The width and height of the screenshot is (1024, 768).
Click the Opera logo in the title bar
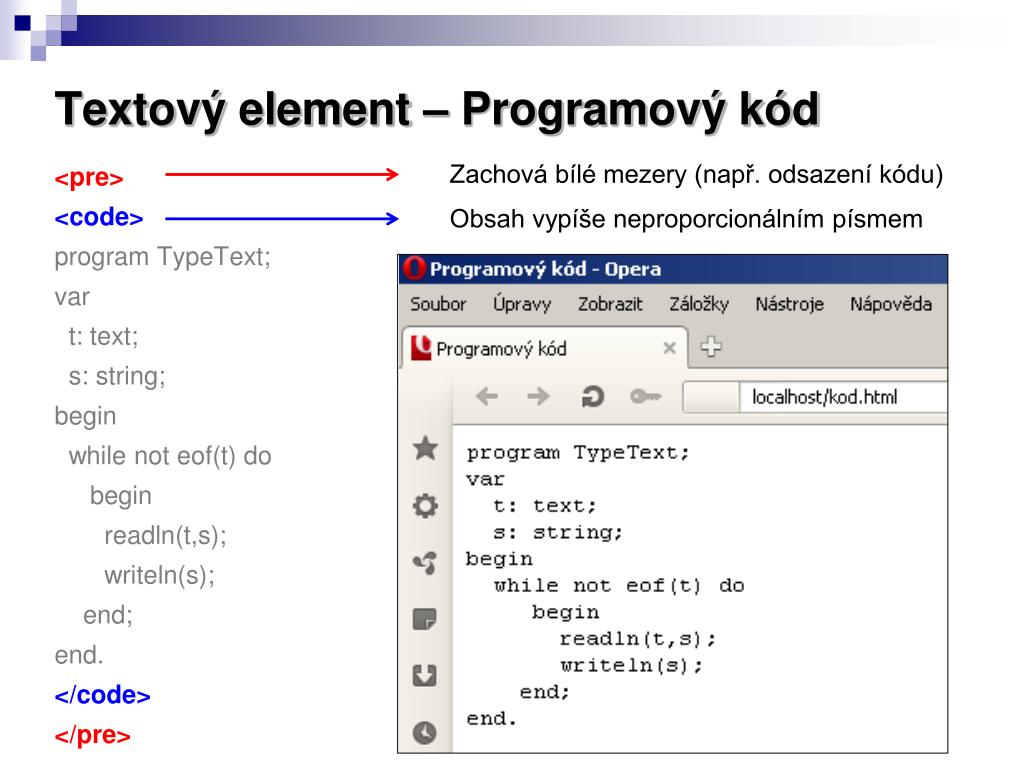[x=414, y=268]
